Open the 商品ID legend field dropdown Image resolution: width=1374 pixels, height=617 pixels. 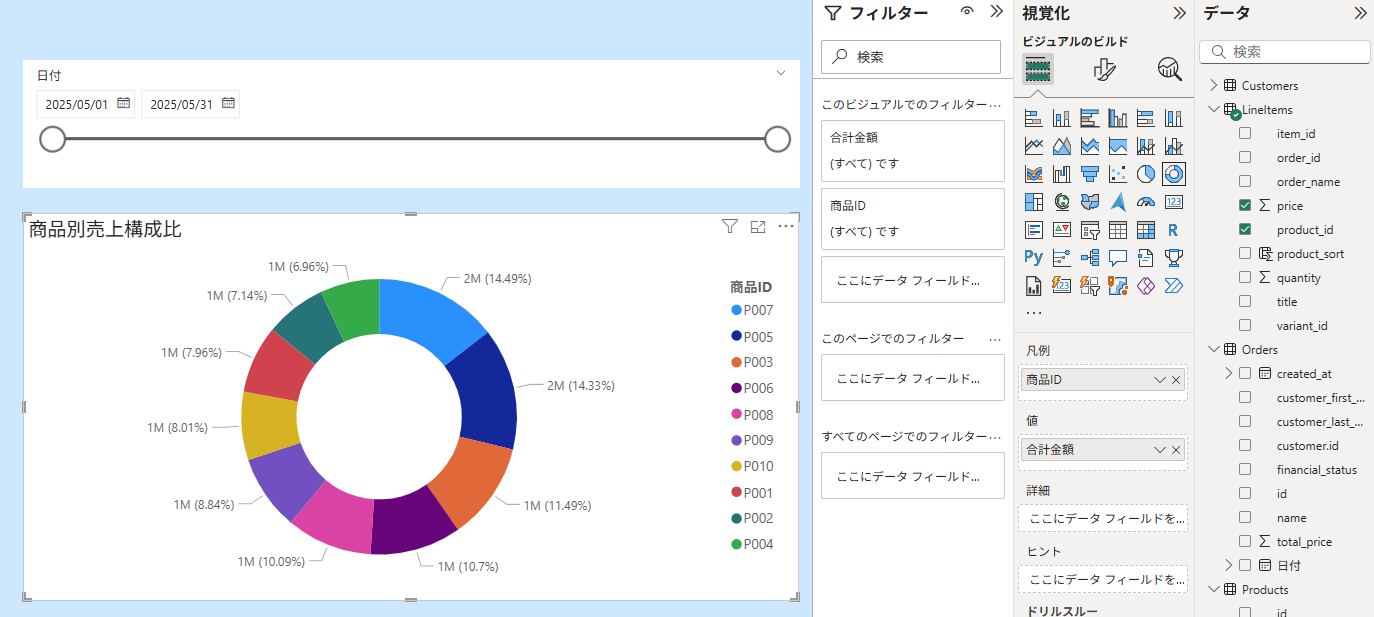1160,380
